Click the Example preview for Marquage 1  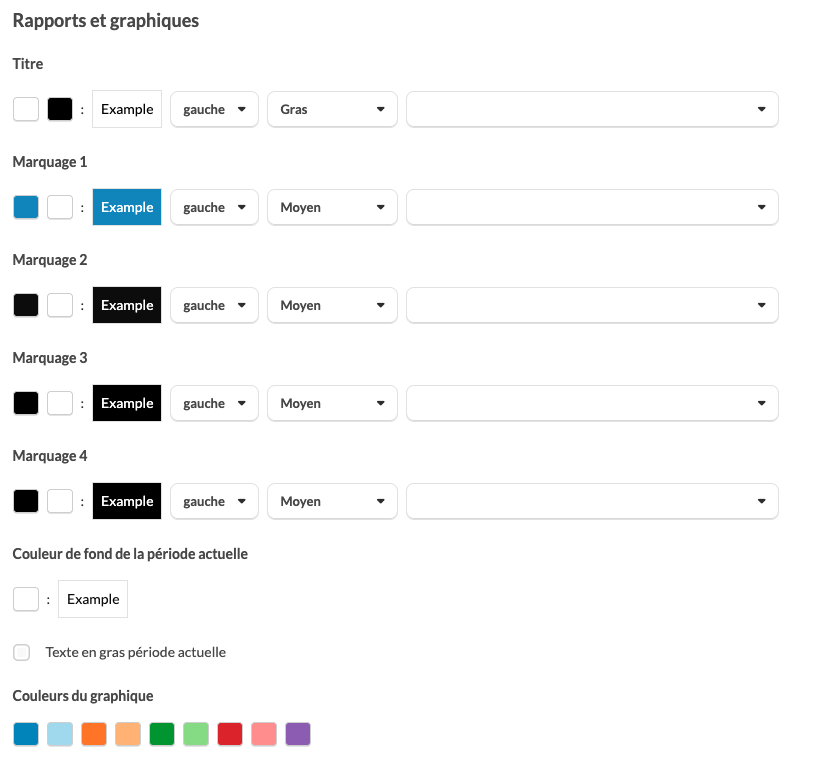[127, 207]
